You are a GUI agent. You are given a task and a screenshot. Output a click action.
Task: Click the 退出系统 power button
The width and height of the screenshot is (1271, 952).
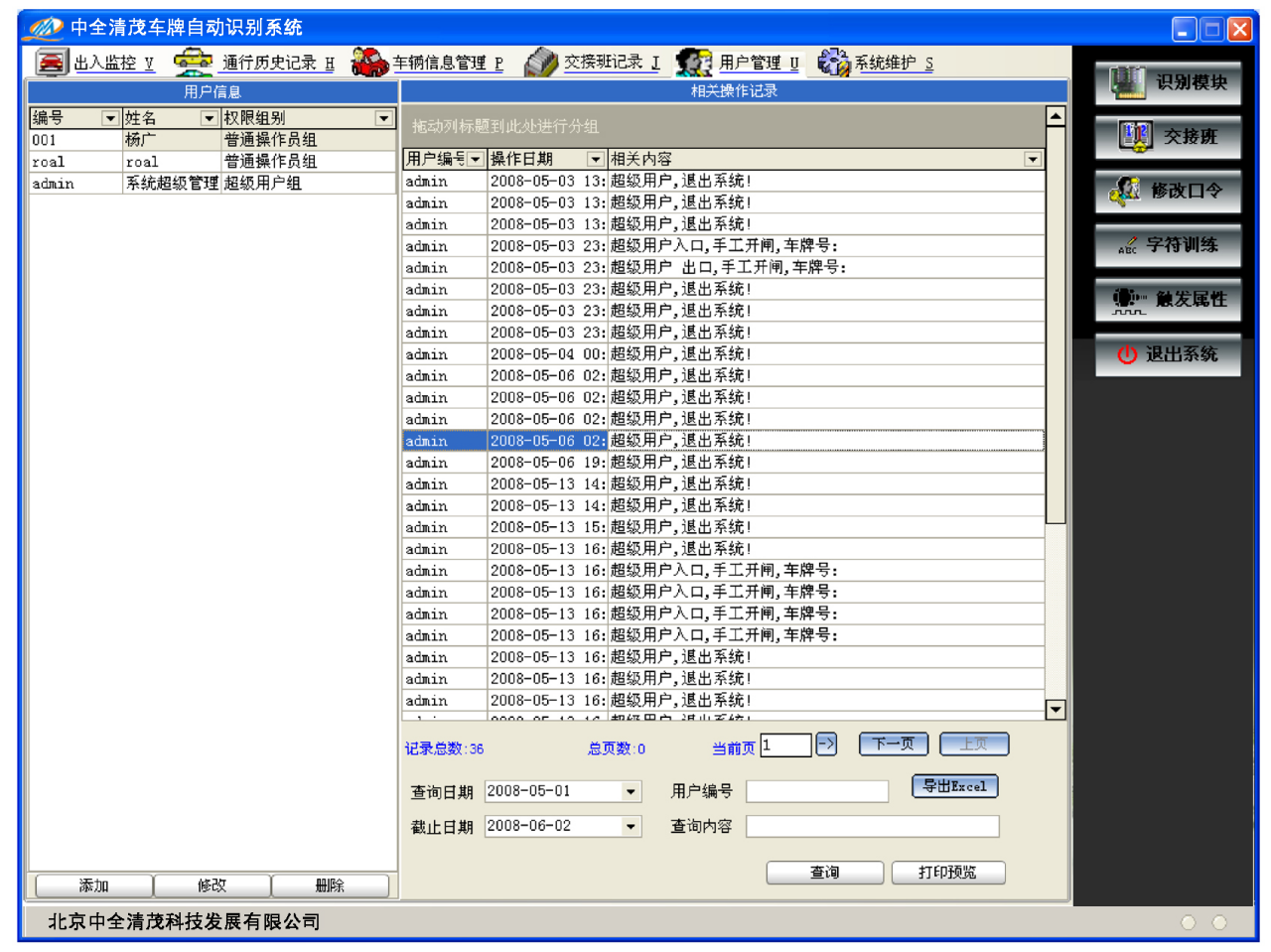pos(1168,354)
